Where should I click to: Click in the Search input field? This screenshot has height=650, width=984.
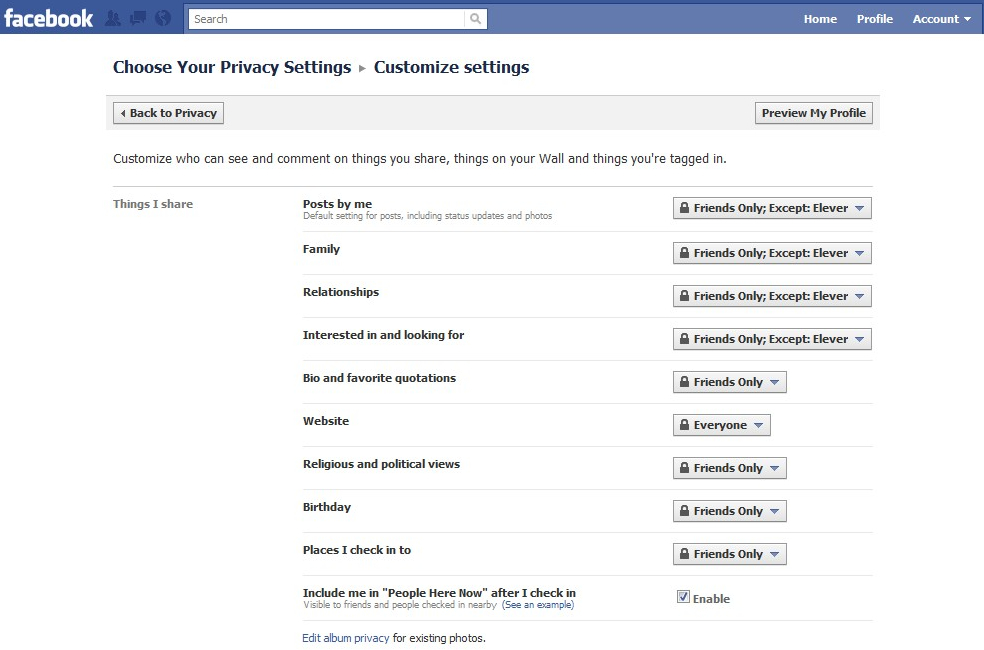325,19
